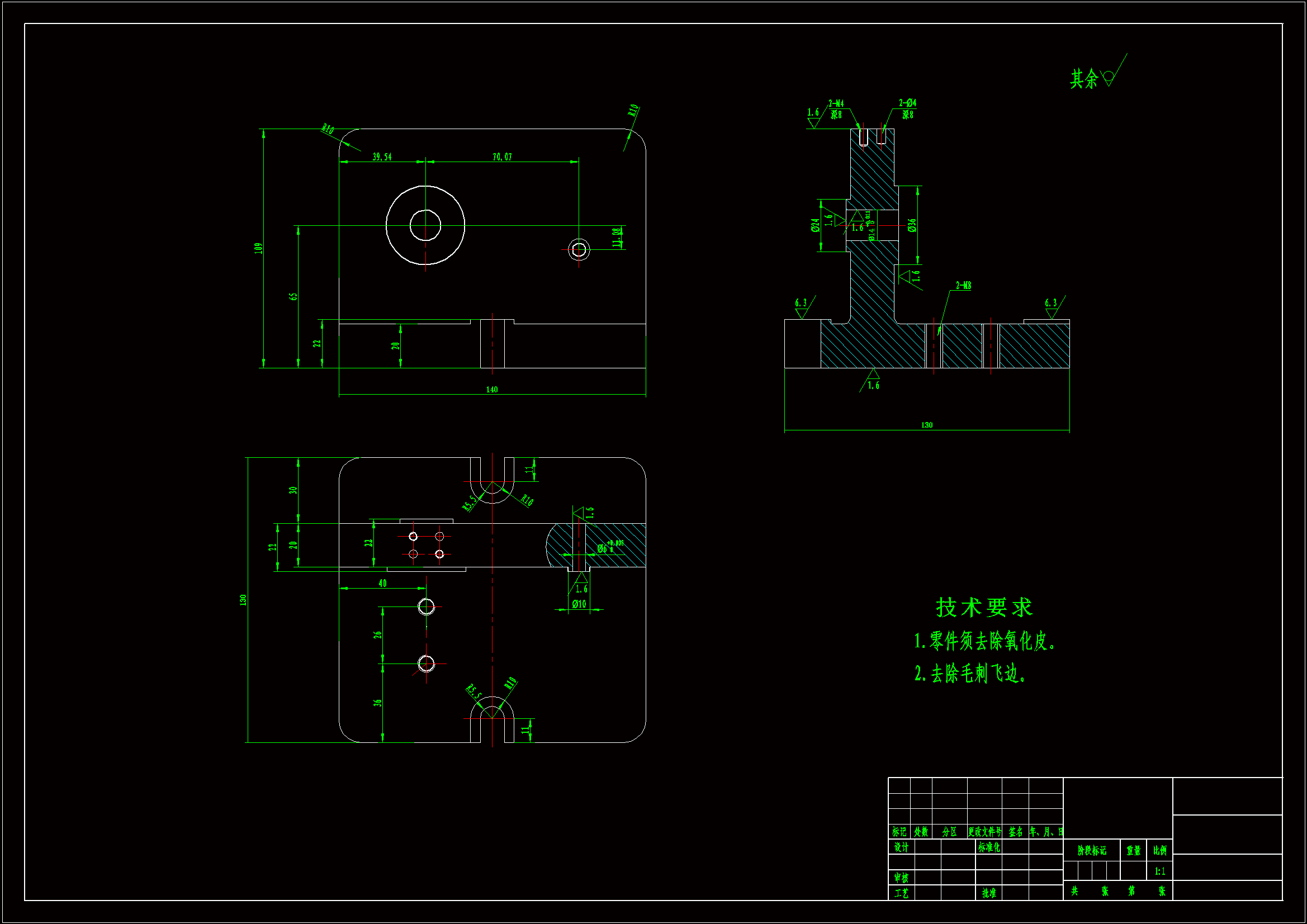This screenshot has height=924, width=1307.
Task: Select the 40 dimension in bottom view
Action: coord(382,583)
